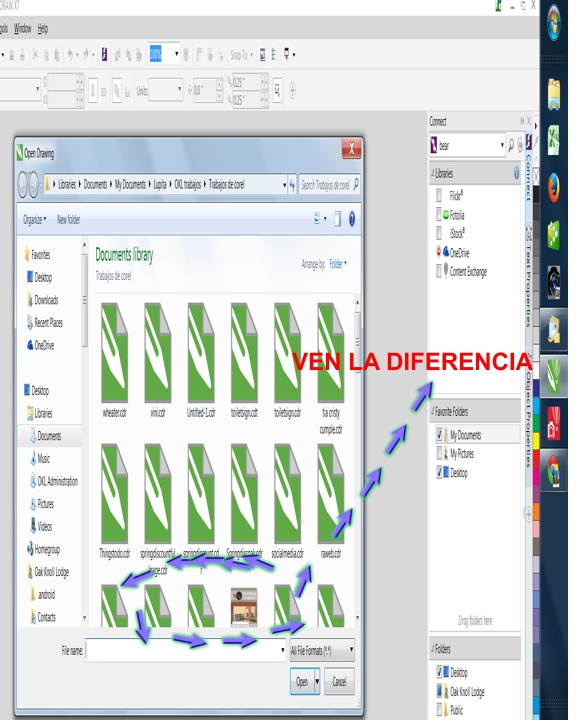Click the help icon in Open Drawing dialog
The image size is (576, 720).
[352, 219]
